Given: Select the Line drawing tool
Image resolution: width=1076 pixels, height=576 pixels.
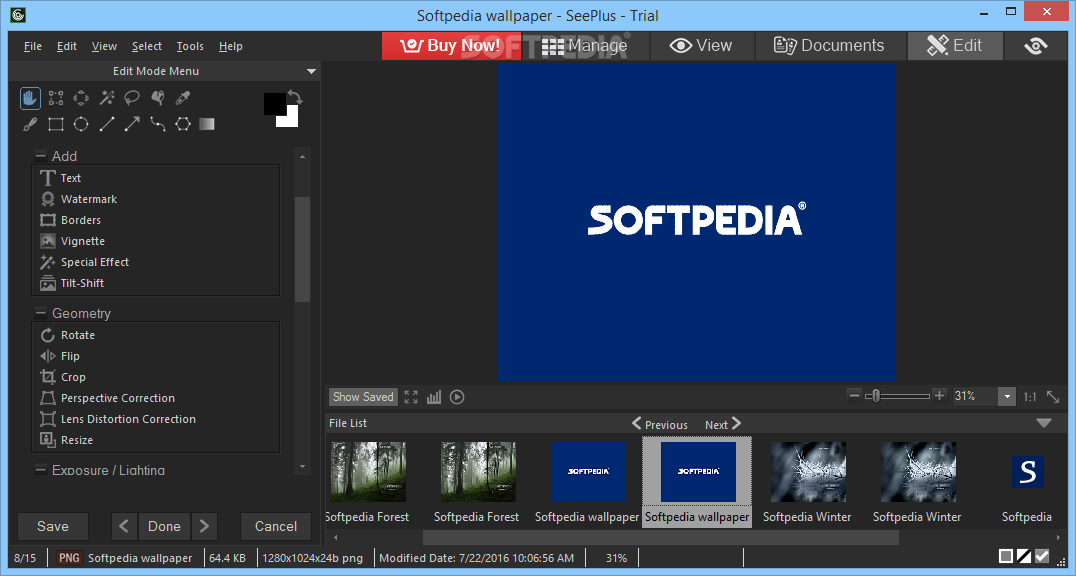Looking at the screenshot, I should [106, 124].
